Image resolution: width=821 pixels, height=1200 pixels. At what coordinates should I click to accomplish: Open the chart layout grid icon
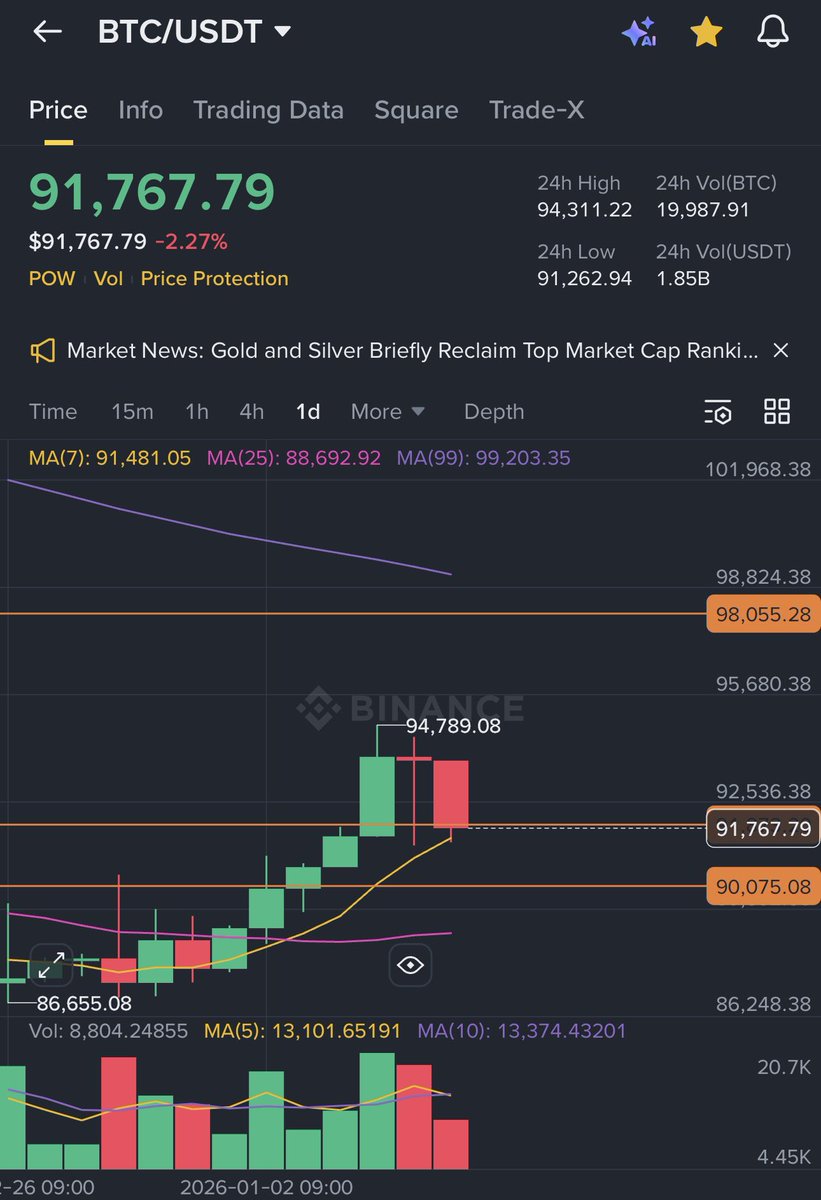pyautogui.click(x=777, y=411)
